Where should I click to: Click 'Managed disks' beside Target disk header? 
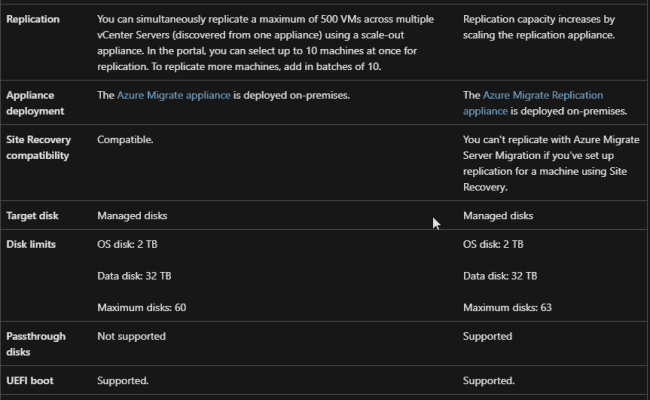pyautogui.click(x=131, y=215)
